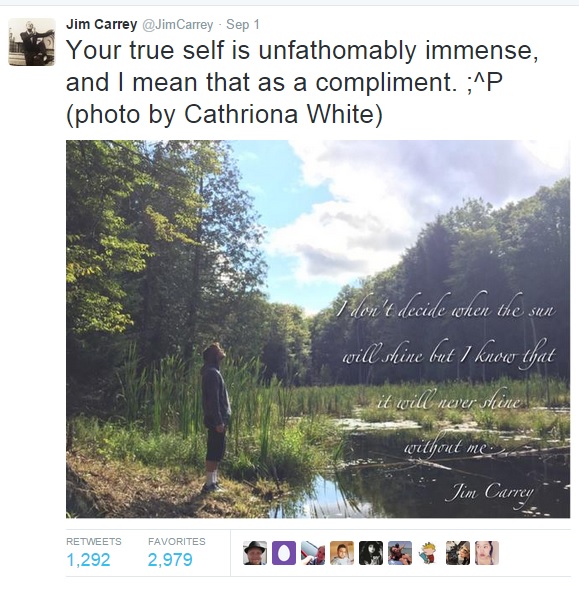This screenshot has height=589, width=579.
Task: Open the cartoon blond boy avatar
Action: tap(429, 553)
